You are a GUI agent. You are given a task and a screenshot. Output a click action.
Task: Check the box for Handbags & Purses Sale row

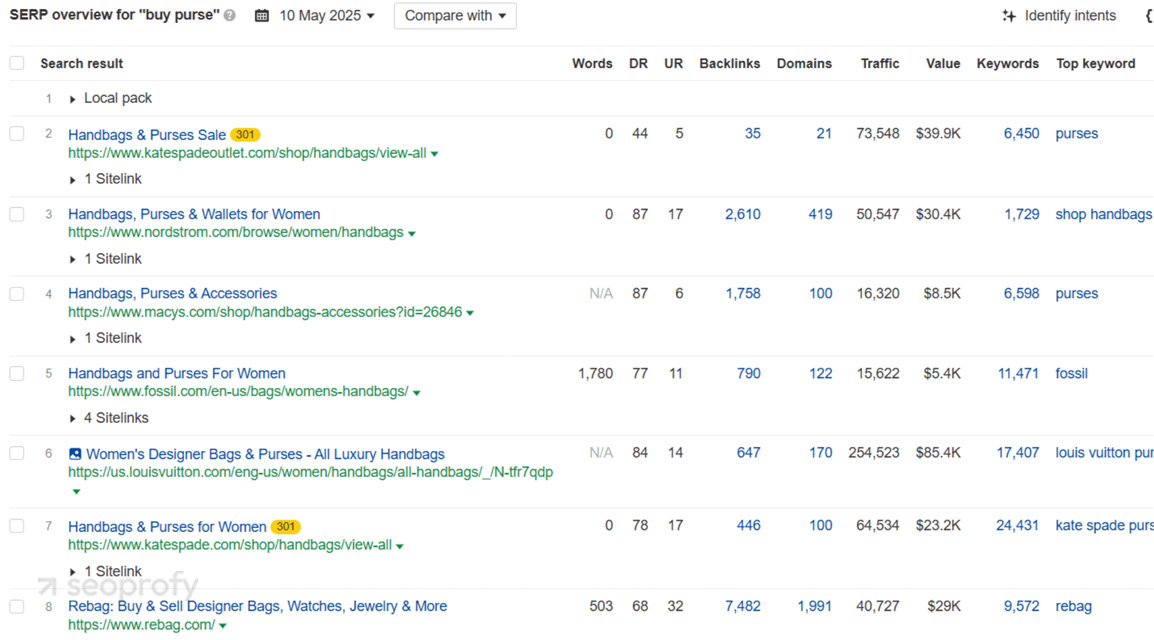tap(17, 133)
